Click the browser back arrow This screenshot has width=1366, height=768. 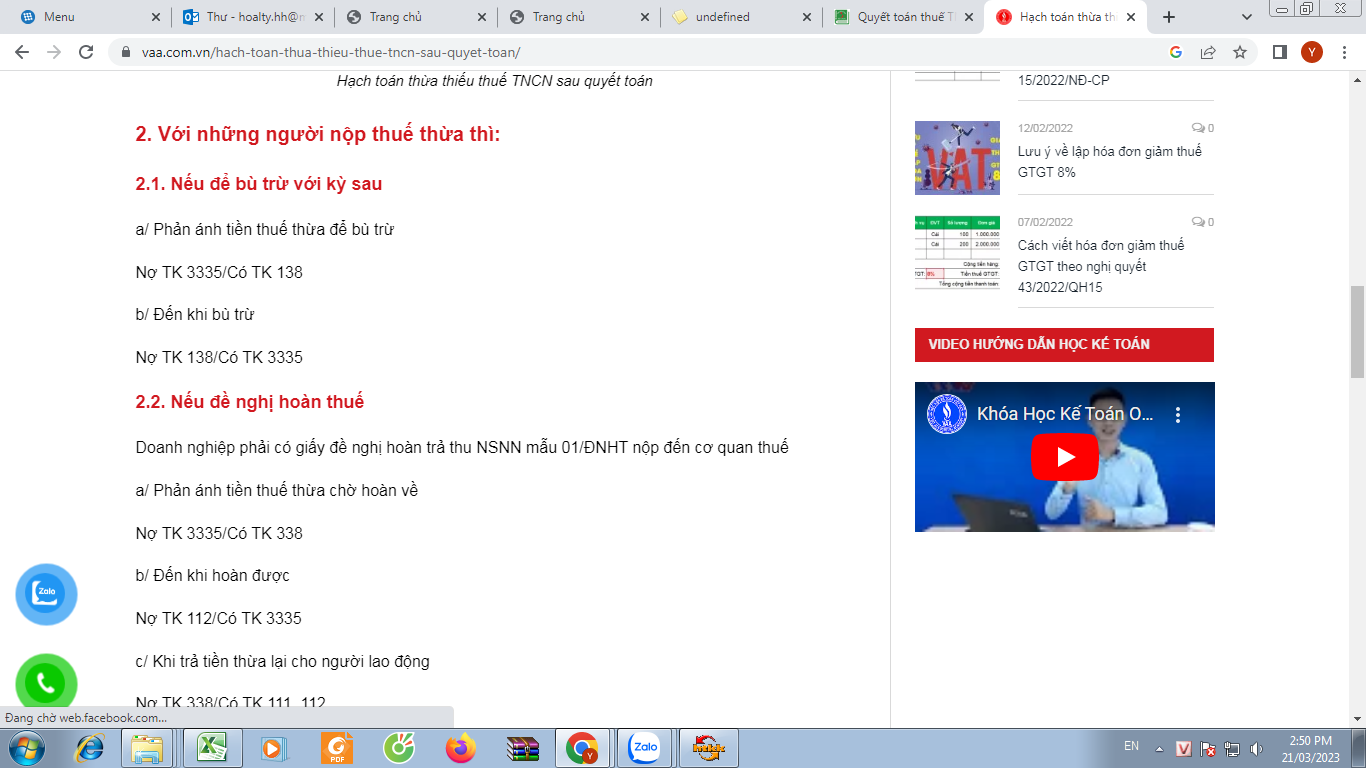tap(22, 52)
